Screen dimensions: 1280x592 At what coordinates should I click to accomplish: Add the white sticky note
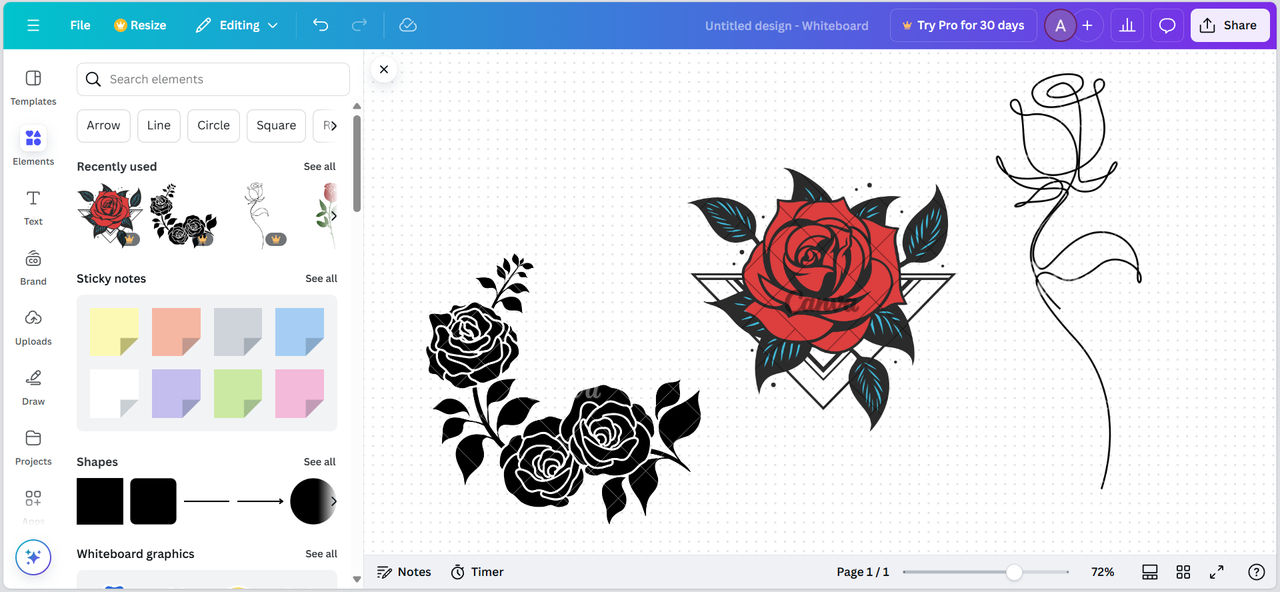114,394
